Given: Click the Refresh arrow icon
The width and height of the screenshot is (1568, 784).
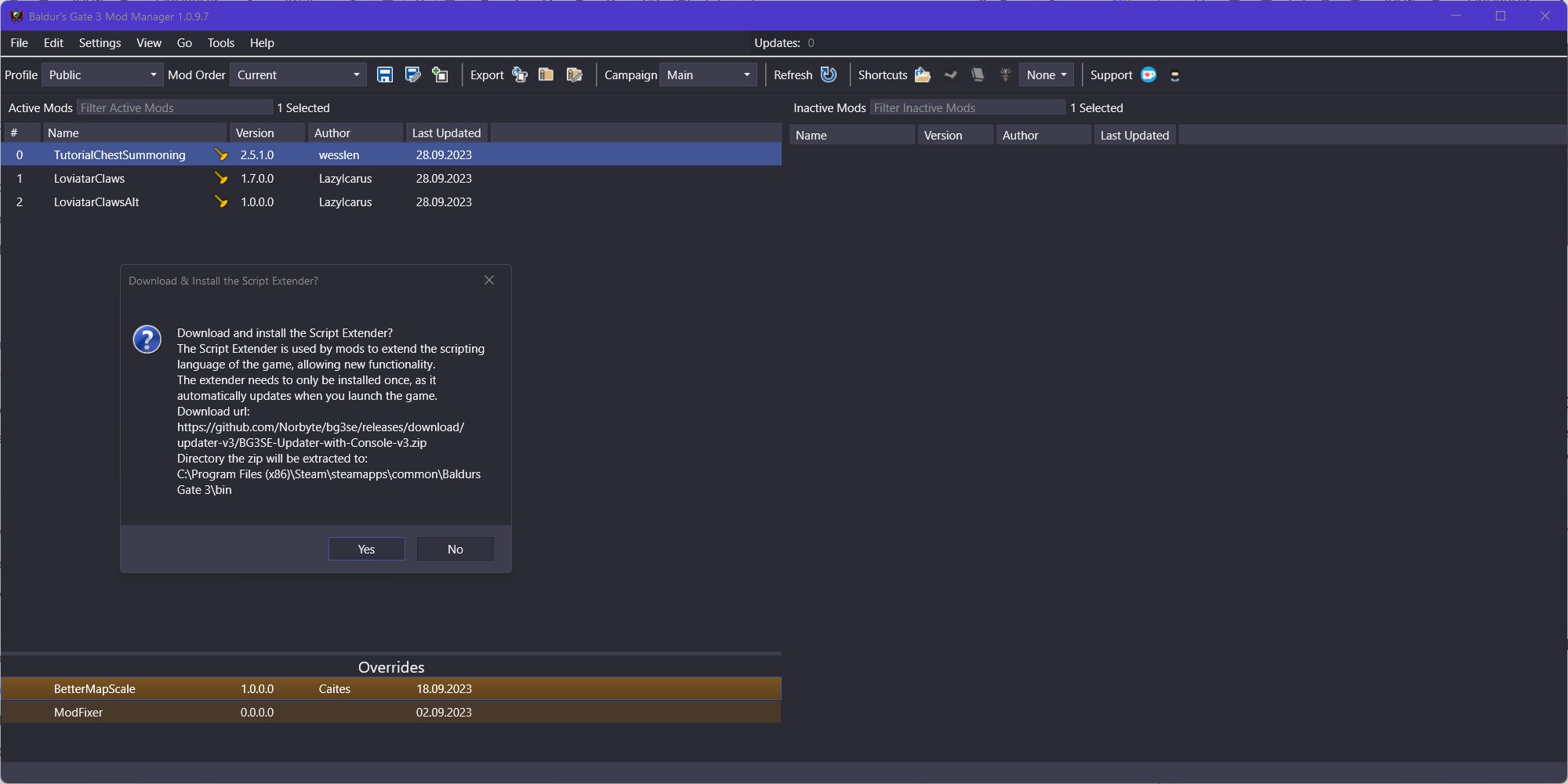Looking at the screenshot, I should pyautogui.click(x=829, y=74).
